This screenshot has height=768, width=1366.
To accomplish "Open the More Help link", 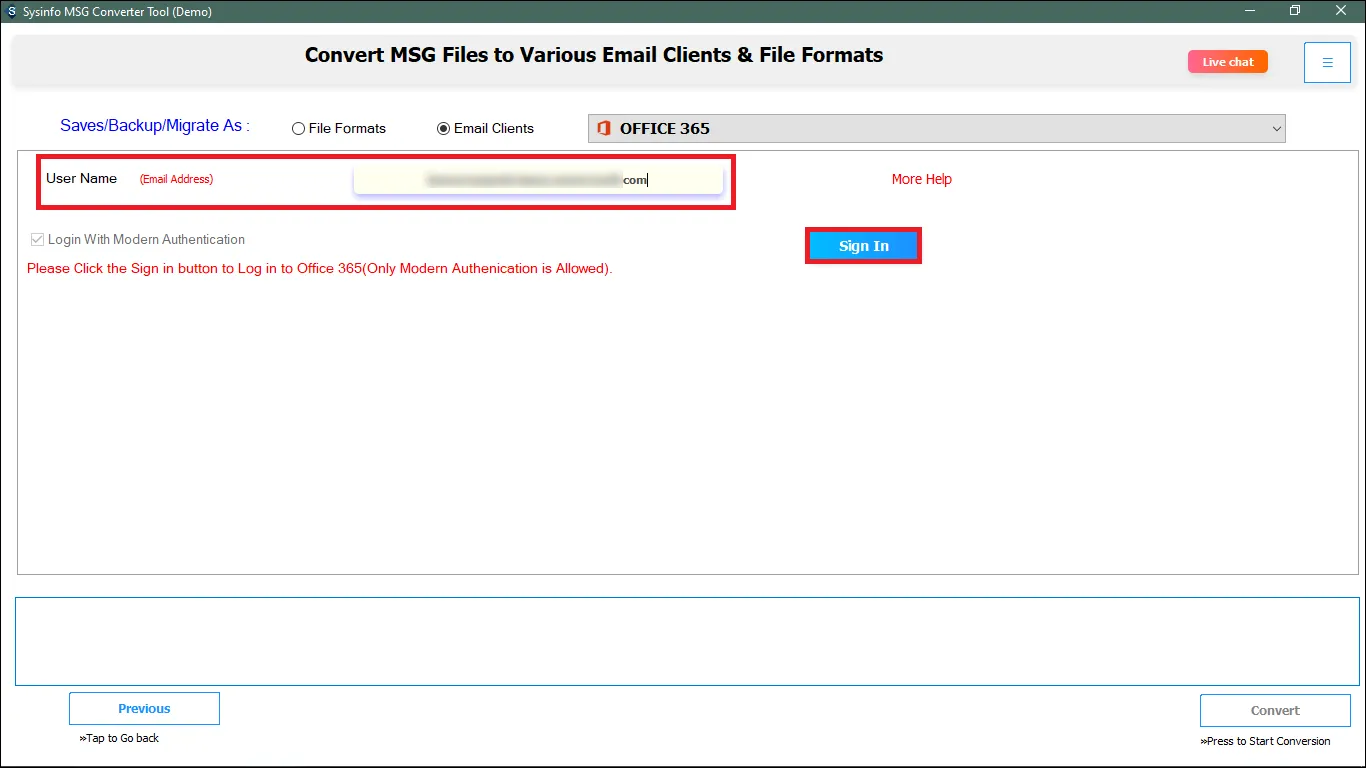I will tap(922, 179).
